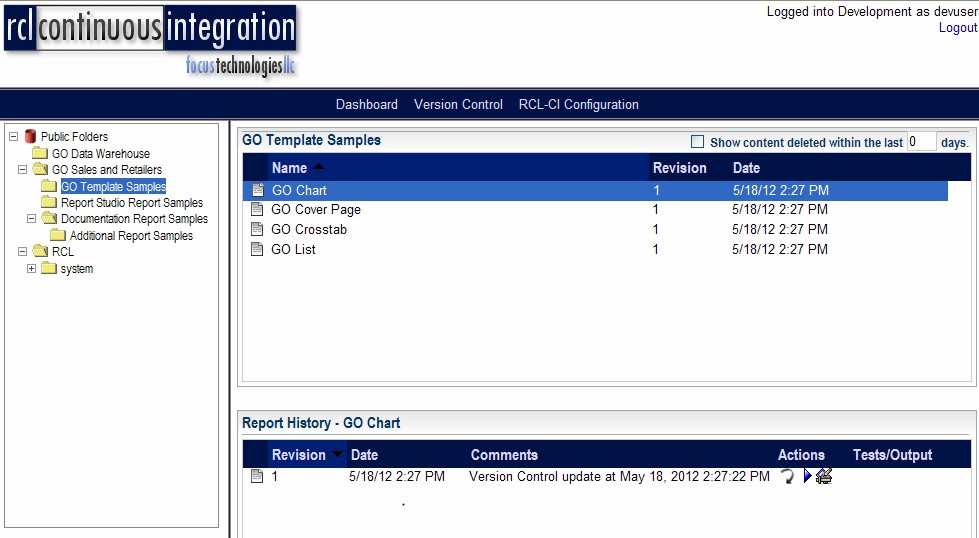The height and width of the screenshot is (538, 979).
Task: Collapse the RCL tree node
Action: click(22, 252)
